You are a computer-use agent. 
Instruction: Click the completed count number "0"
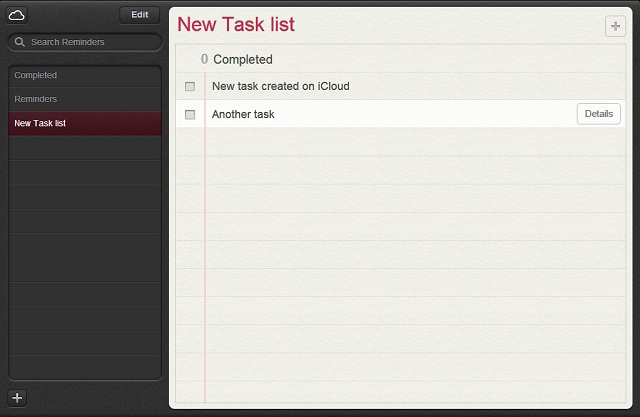[204, 60]
